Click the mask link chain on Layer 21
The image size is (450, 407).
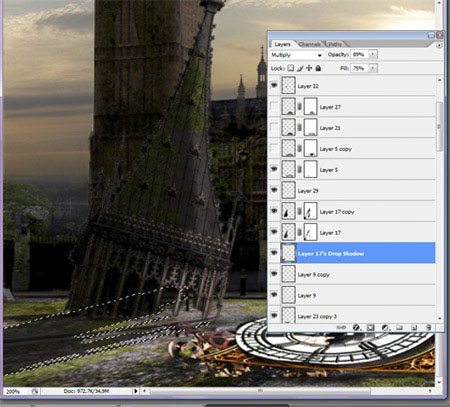[299, 128]
